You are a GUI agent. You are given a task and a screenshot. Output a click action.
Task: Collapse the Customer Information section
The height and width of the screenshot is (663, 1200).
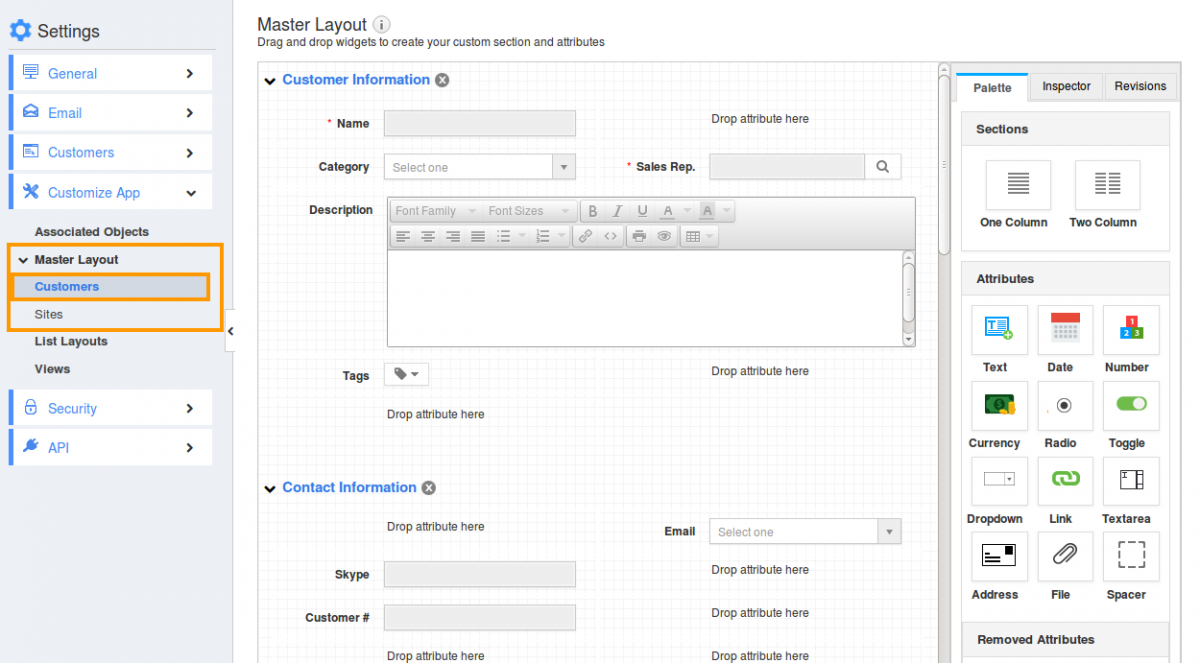(270, 81)
